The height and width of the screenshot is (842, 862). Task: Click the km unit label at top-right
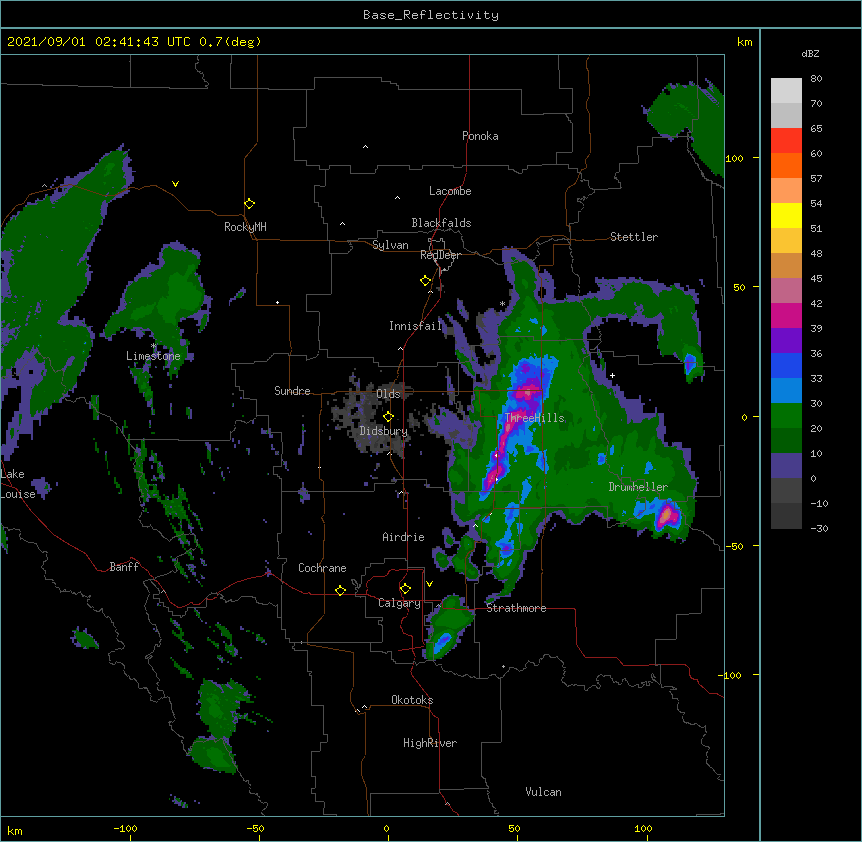coord(745,42)
